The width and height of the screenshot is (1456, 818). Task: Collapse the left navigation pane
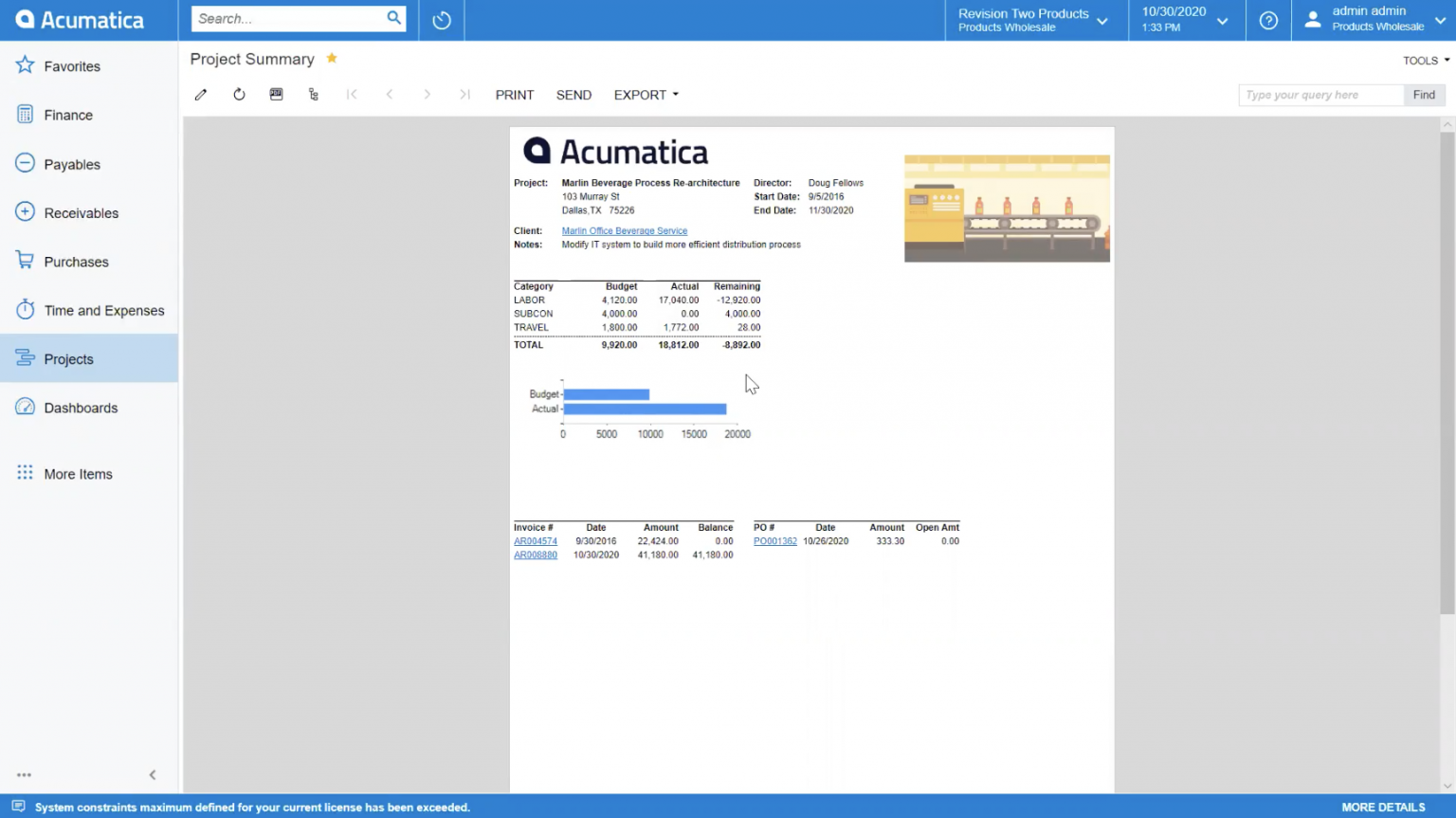pos(153,774)
